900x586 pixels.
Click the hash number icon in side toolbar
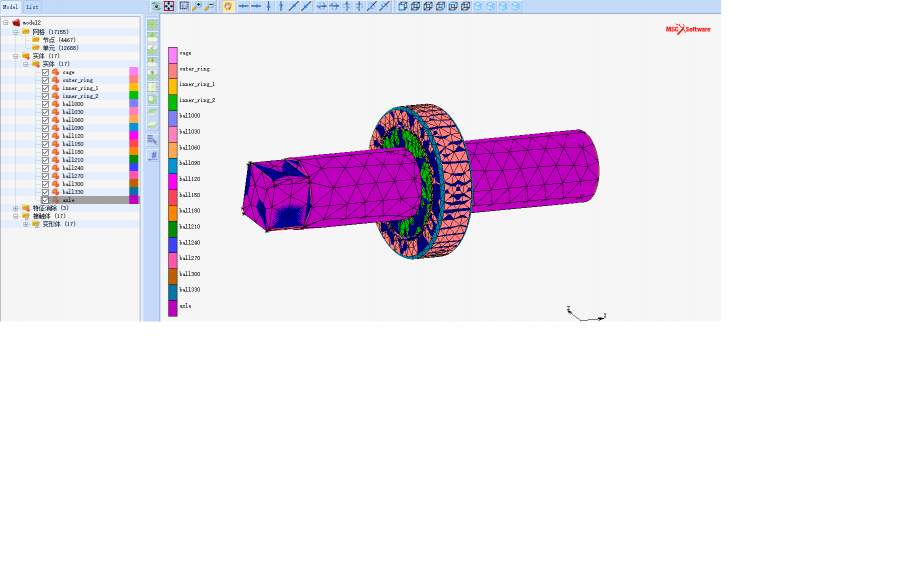pos(153,156)
